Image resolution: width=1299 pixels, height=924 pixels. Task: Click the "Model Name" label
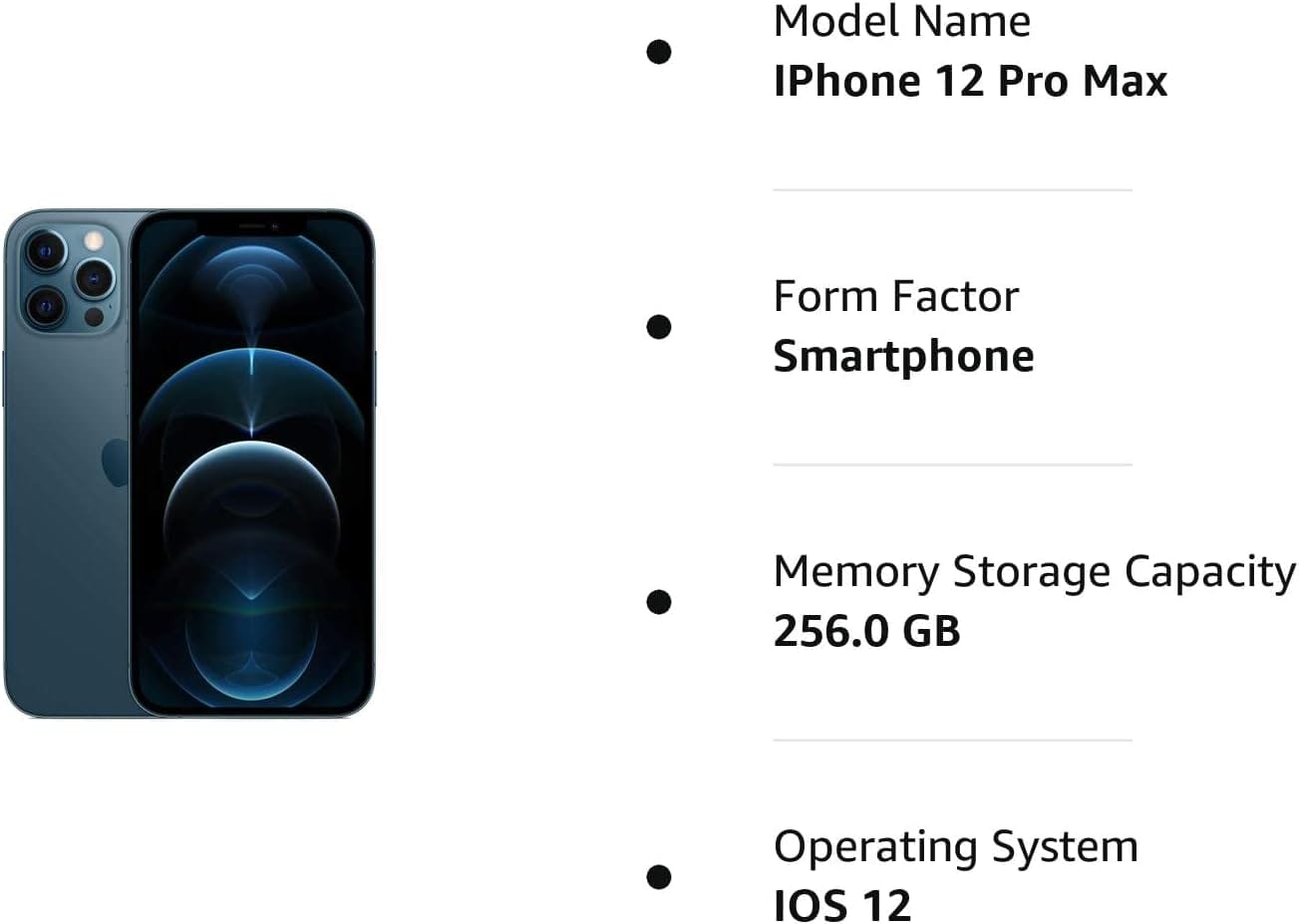point(901,22)
